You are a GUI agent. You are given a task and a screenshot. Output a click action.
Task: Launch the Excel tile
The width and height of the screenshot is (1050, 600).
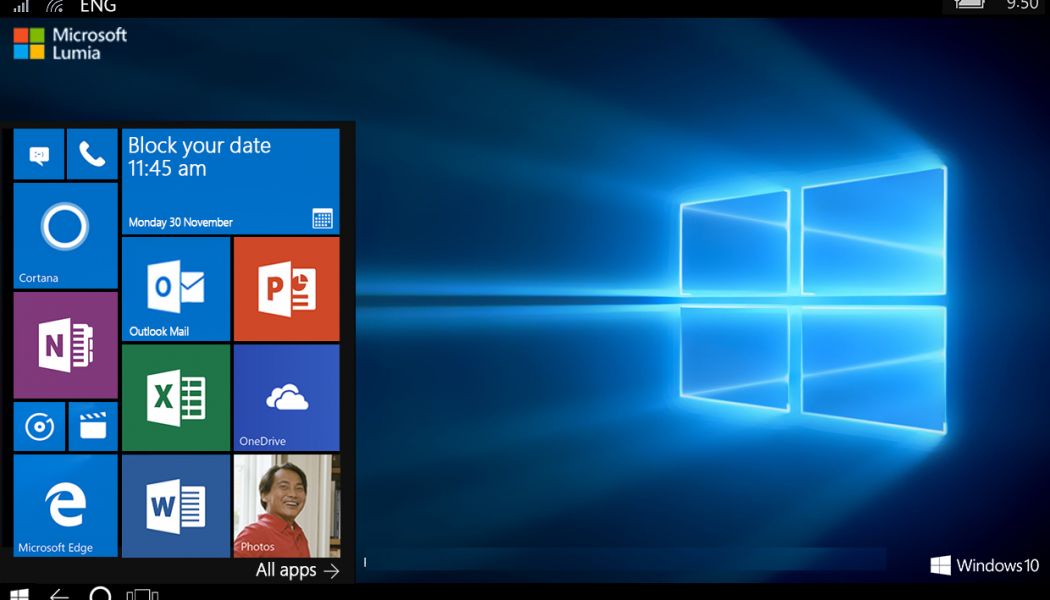pyautogui.click(x=176, y=397)
